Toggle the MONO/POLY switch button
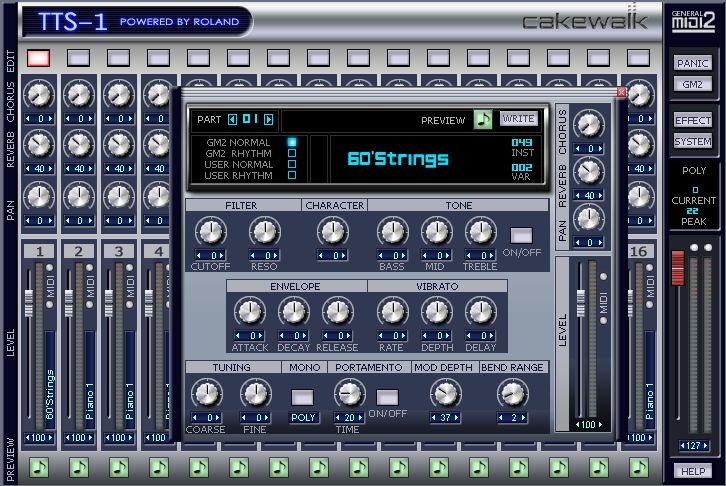 click(302, 397)
